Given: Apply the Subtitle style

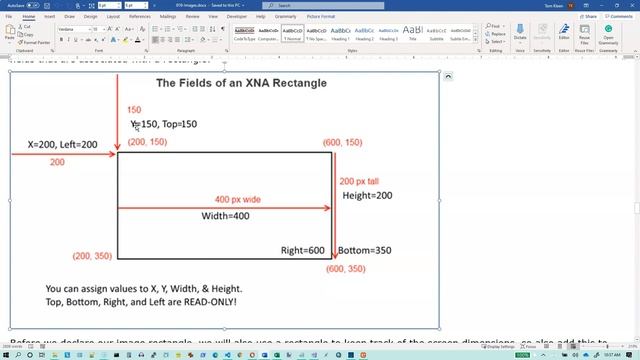Looking at the screenshot, I should click(x=436, y=34).
